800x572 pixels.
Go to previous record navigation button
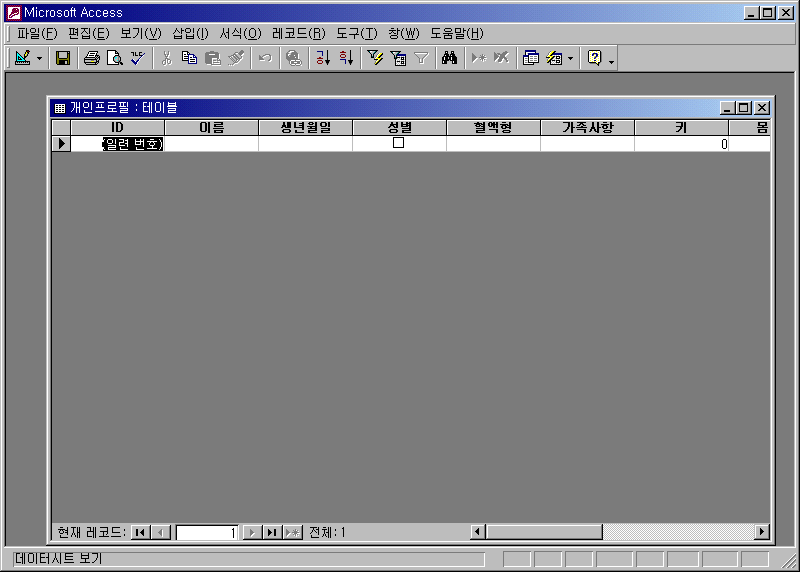tap(161, 533)
